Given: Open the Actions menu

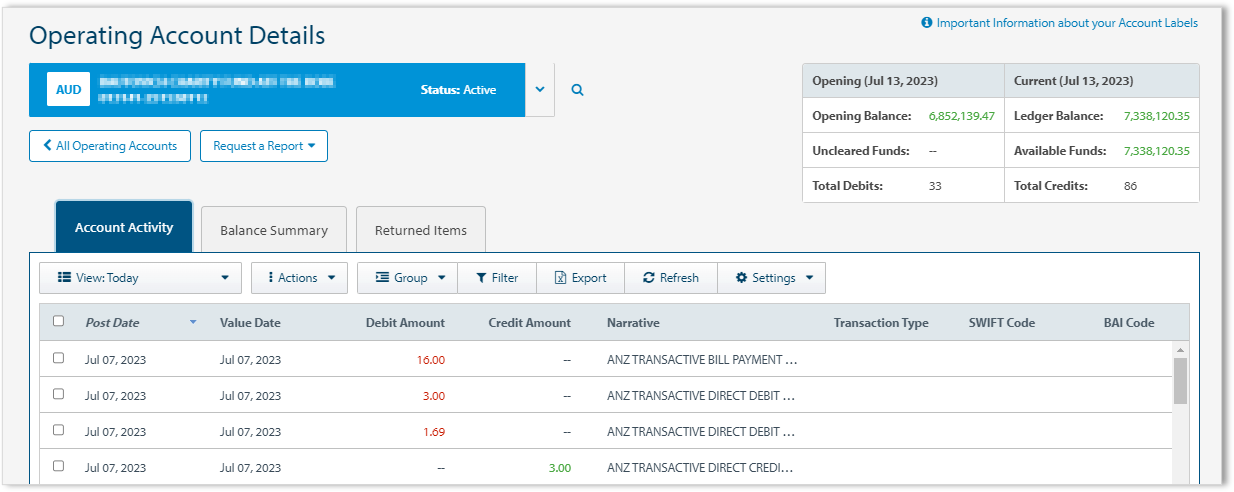Looking at the screenshot, I should click(299, 278).
